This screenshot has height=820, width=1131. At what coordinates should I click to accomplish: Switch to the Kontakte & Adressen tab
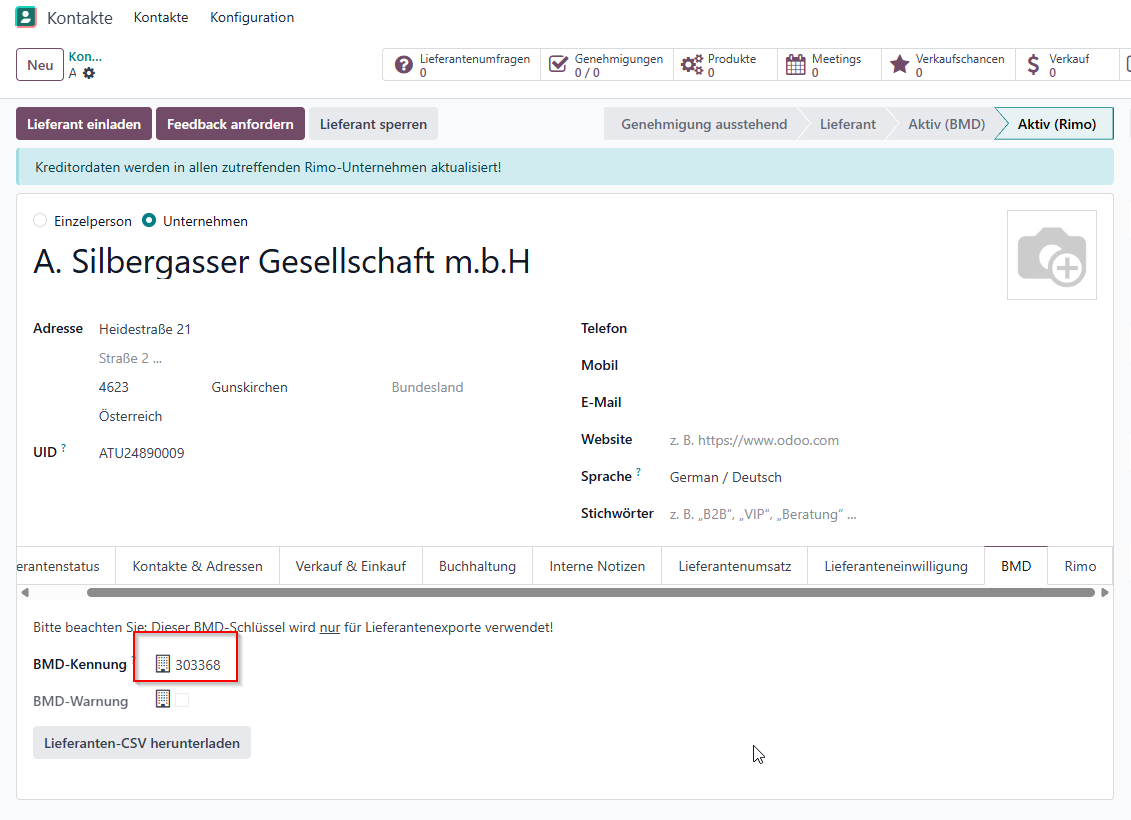(x=198, y=566)
